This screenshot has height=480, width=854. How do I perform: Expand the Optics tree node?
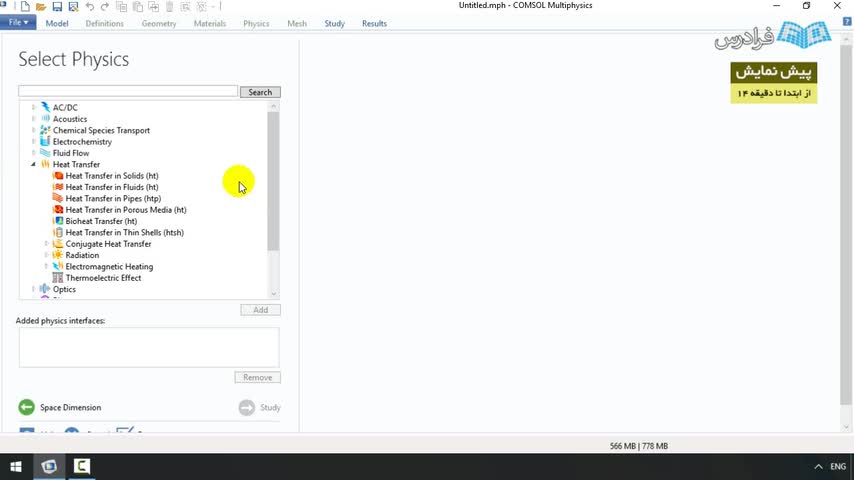(34, 289)
